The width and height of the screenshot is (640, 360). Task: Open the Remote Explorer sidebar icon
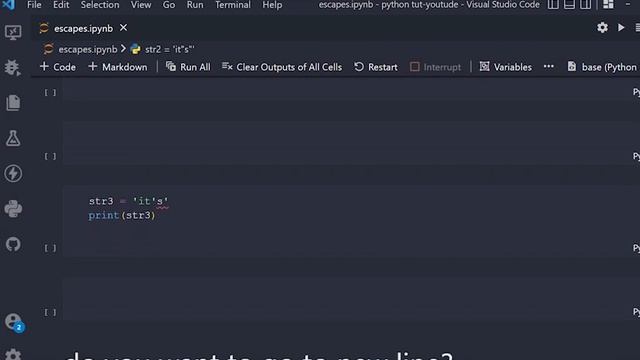click(13, 32)
